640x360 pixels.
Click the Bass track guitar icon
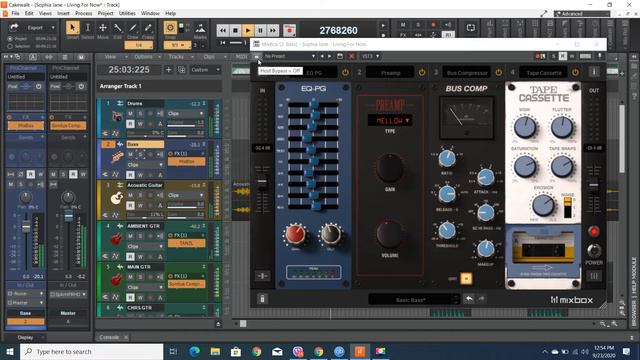(x=117, y=157)
